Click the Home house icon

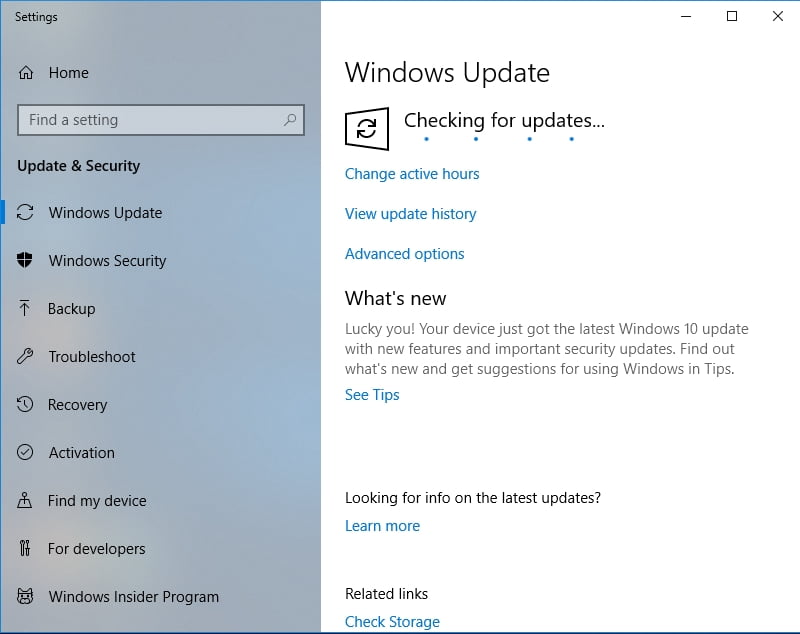(x=26, y=73)
